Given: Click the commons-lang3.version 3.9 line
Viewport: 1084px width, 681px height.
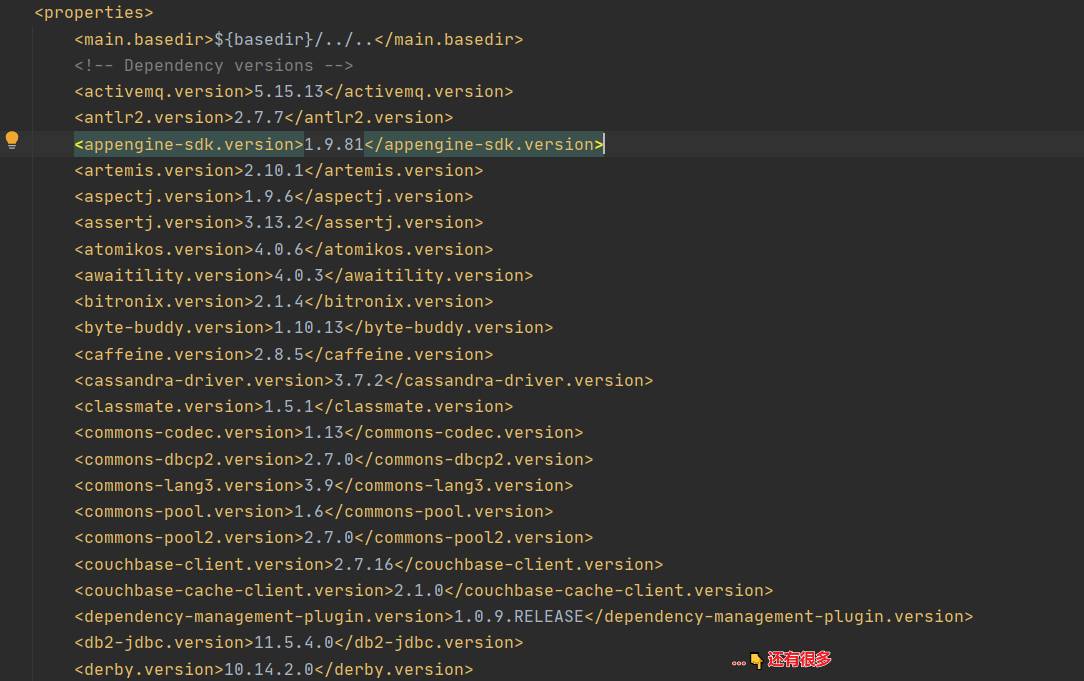Looking at the screenshot, I should click(324, 485).
